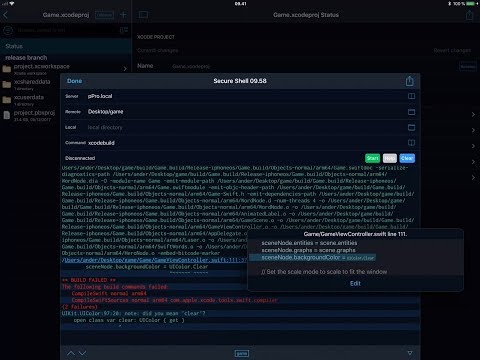Jump to next message with the down arrow

(x=82, y=353)
